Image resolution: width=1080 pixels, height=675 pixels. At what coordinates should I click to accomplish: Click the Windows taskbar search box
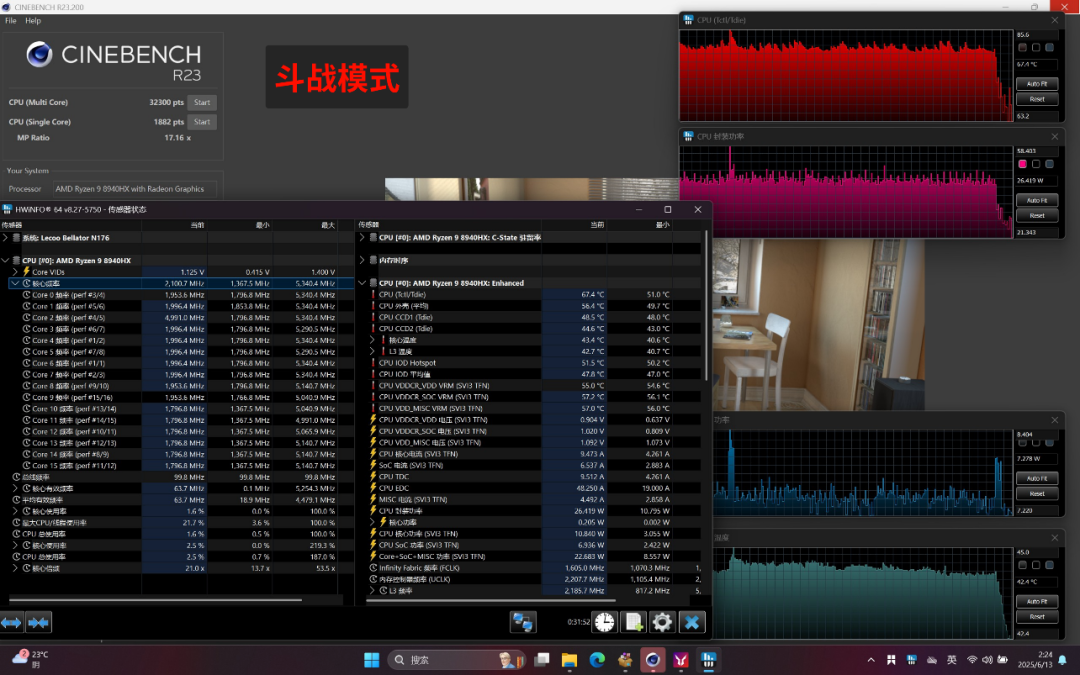[457, 660]
